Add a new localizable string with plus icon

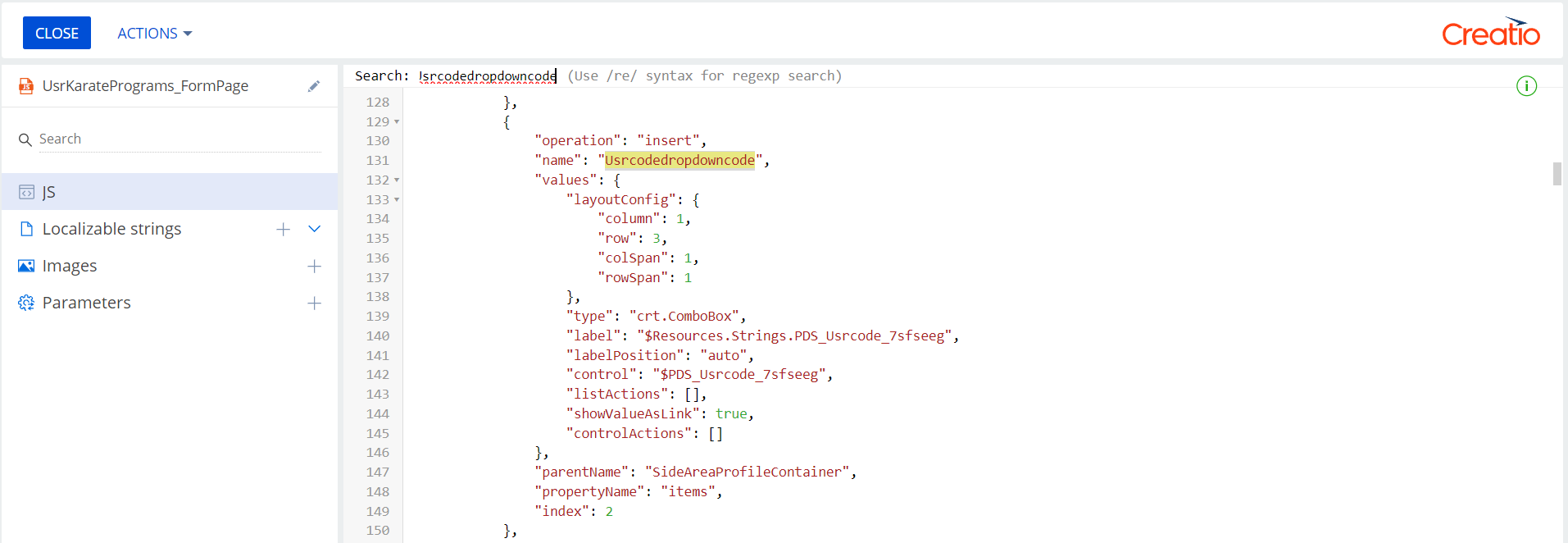pyautogui.click(x=284, y=230)
